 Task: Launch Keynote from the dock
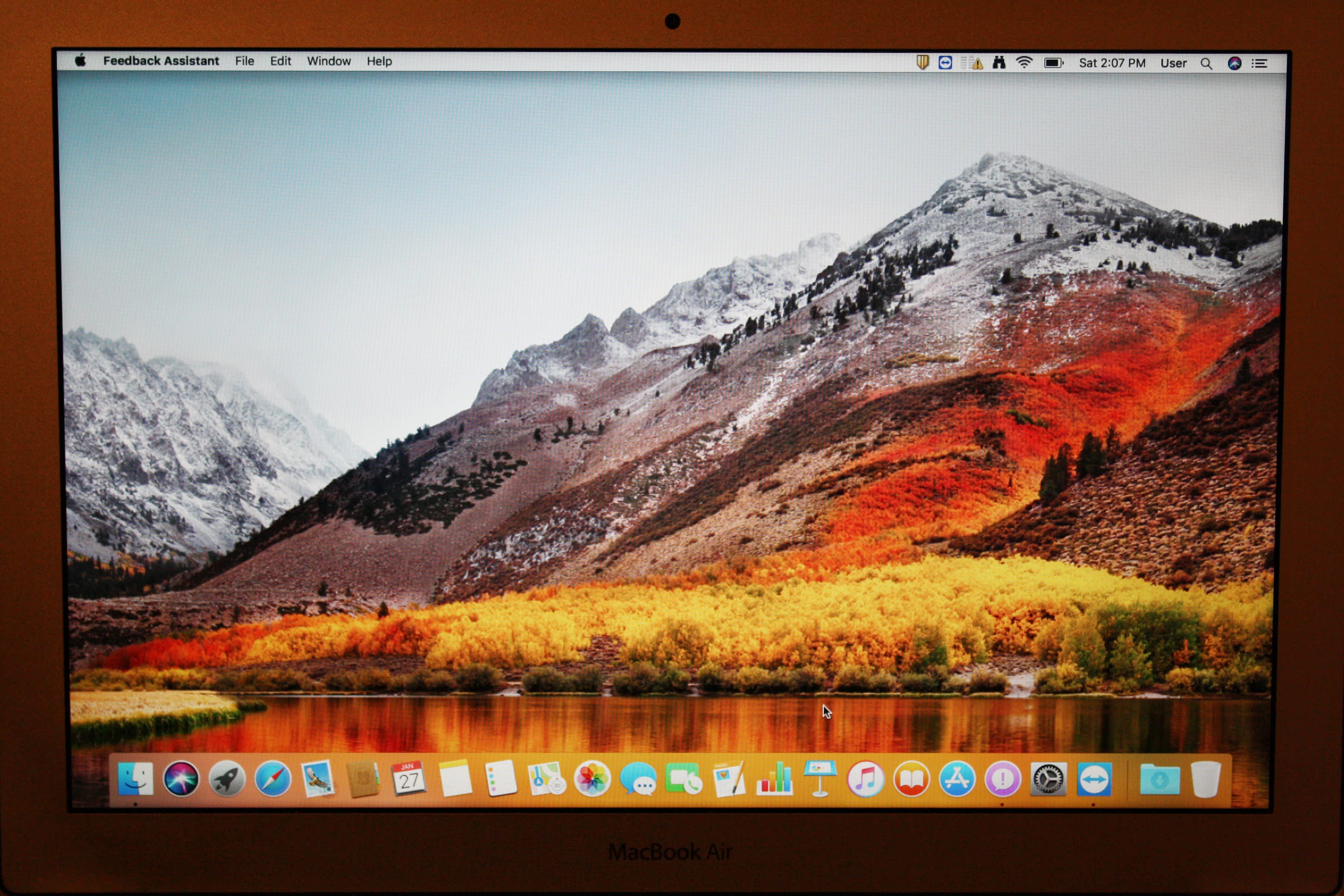click(820, 779)
